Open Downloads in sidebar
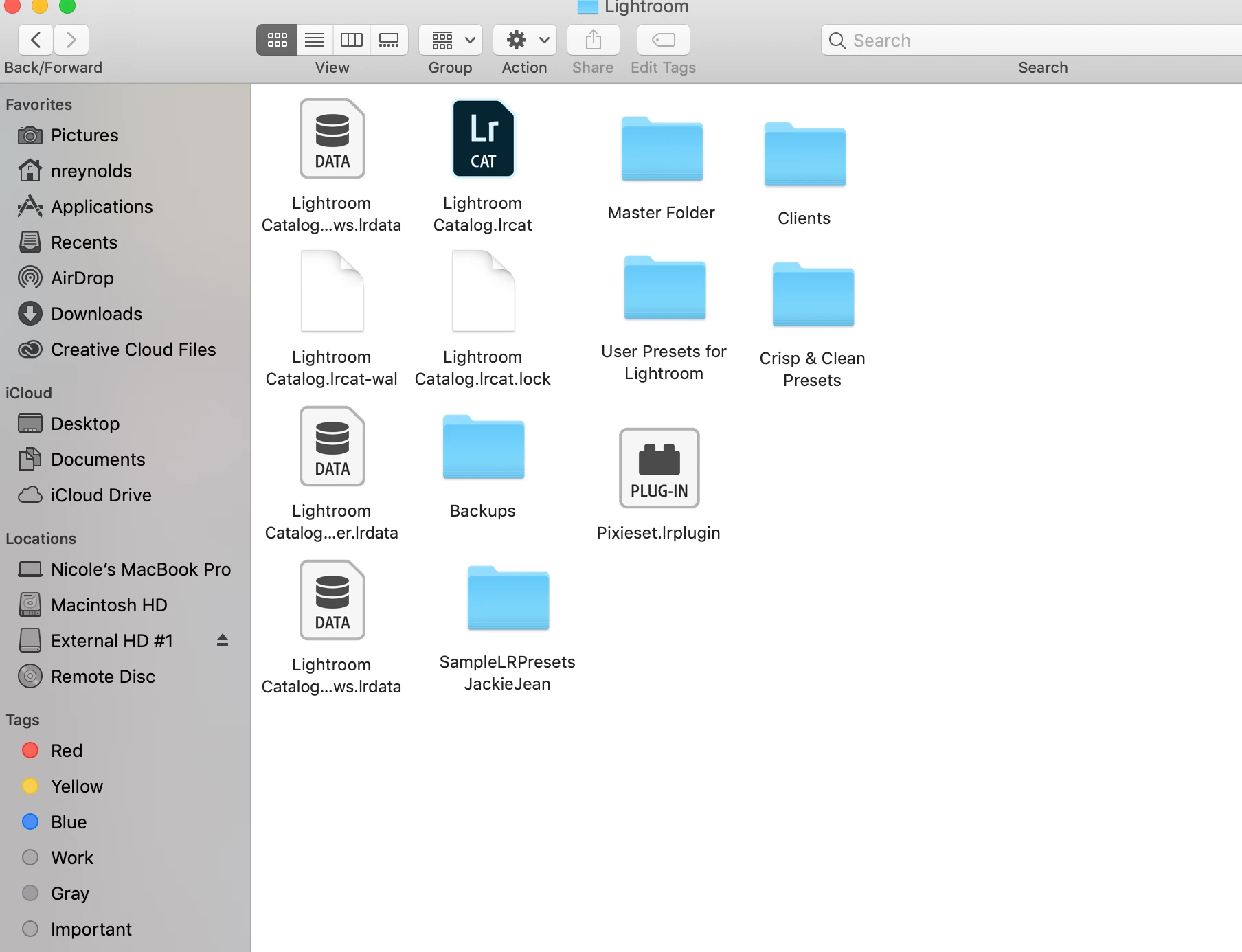Image resolution: width=1242 pixels, height=952 pixels. [x=125, y=314]
